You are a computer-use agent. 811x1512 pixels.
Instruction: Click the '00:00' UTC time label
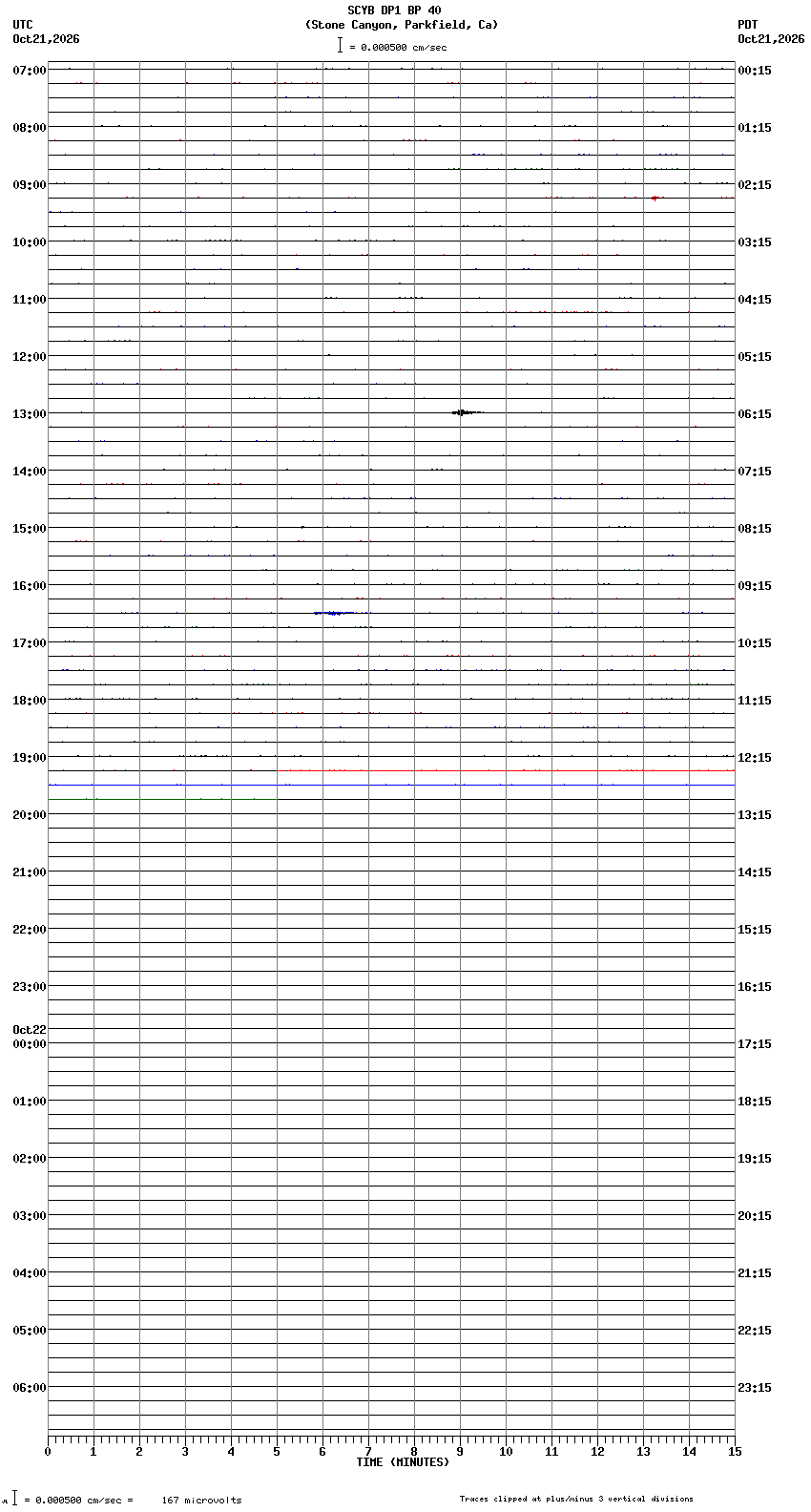click(x=30, y=1044)
